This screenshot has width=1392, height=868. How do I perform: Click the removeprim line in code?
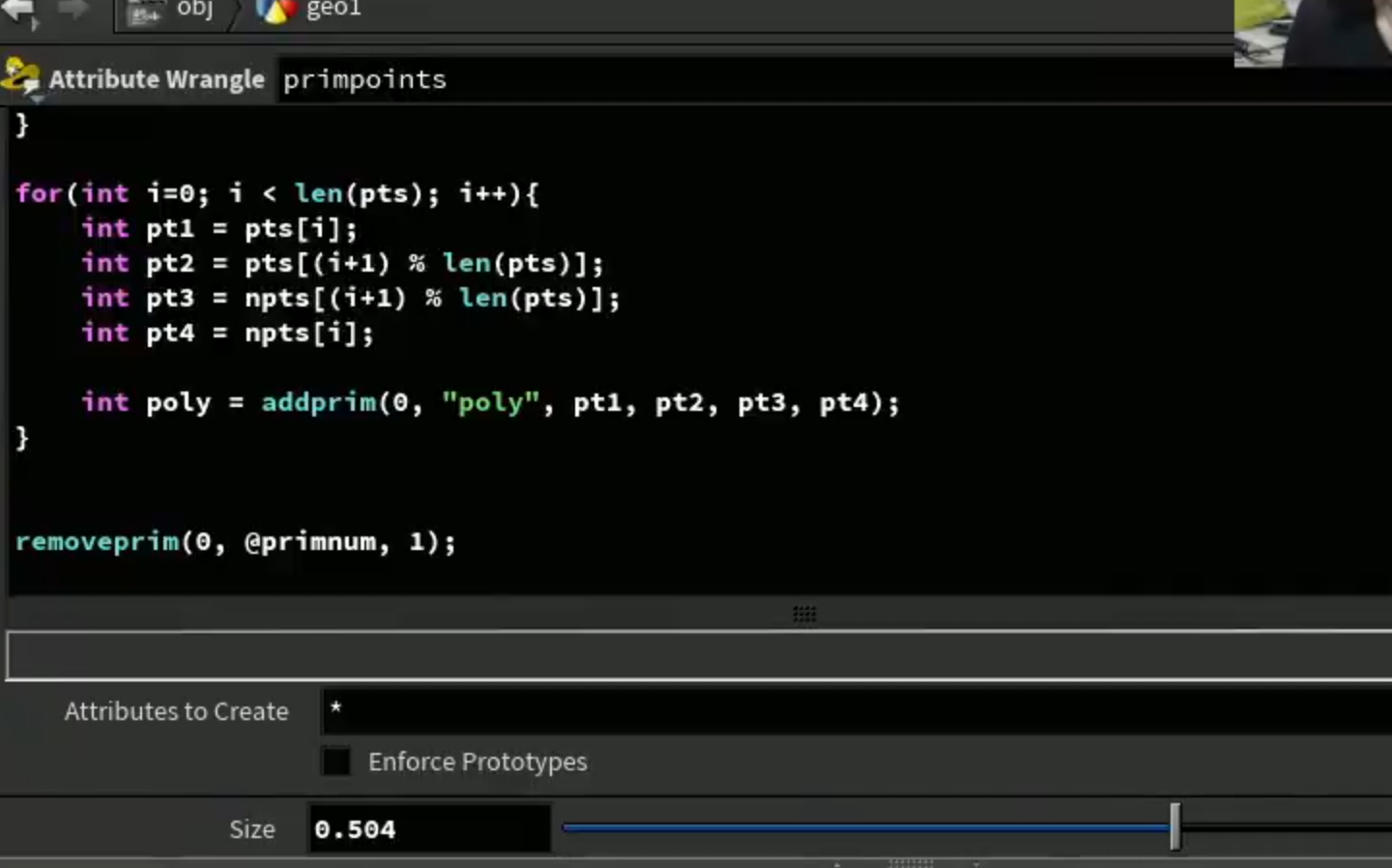pos(235,541)
